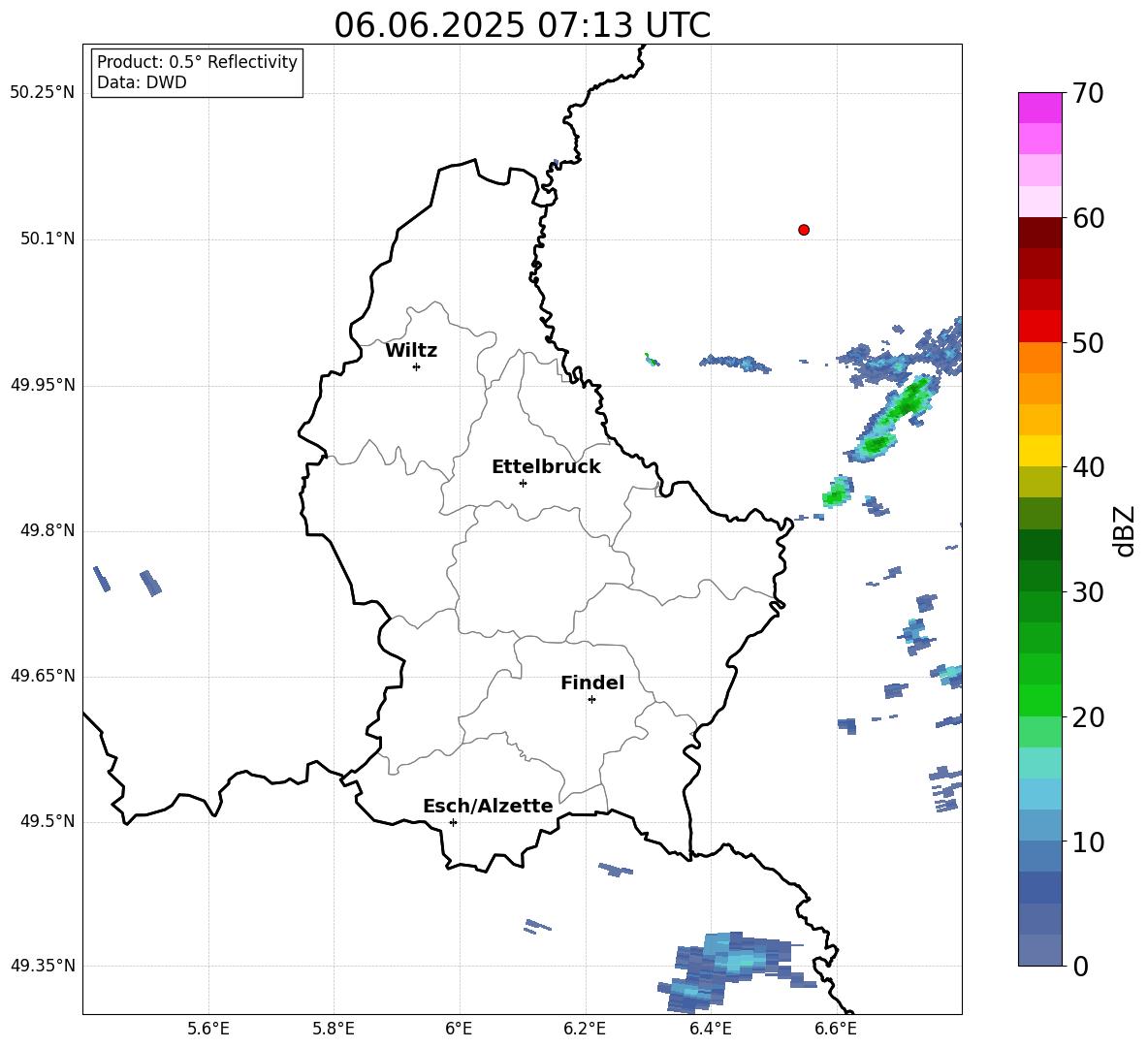Click the bright green colorbar segment near 20
This screenshot has height=1048, width=1148.
tap(1039, 700)
